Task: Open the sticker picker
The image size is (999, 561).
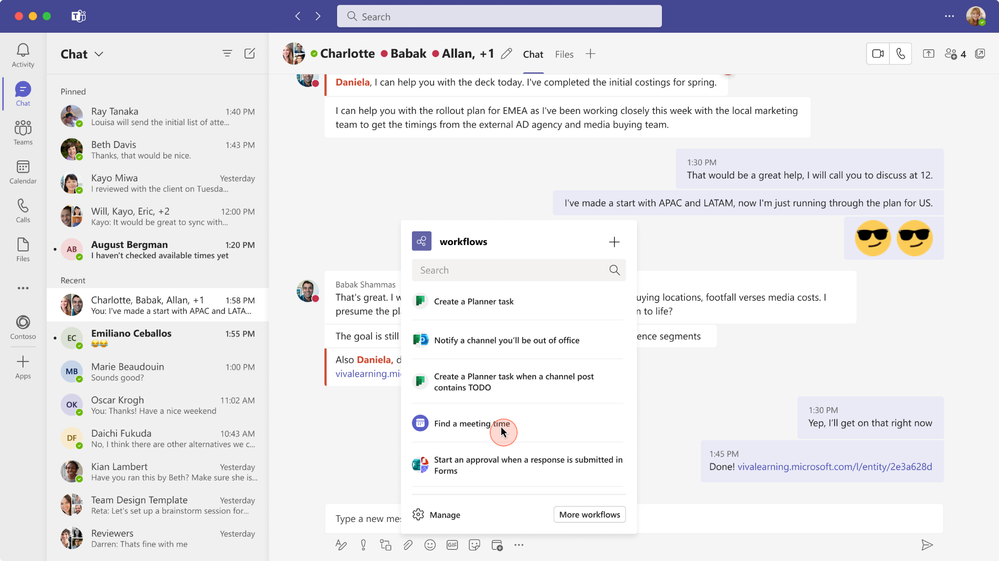Action: pyautogui.click(x=475, y=545)
